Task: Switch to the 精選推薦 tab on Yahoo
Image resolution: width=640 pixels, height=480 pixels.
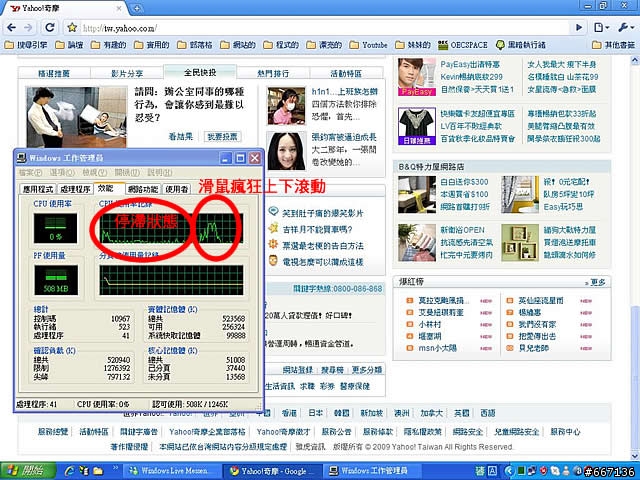Action: tap(54, 73)
